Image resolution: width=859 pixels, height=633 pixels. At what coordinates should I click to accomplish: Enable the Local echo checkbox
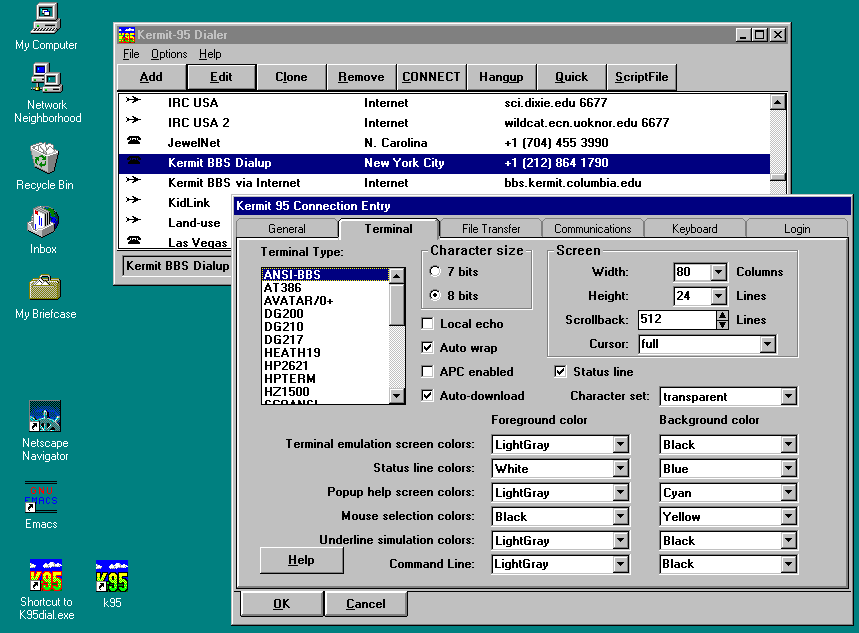(x=428, y=324)
